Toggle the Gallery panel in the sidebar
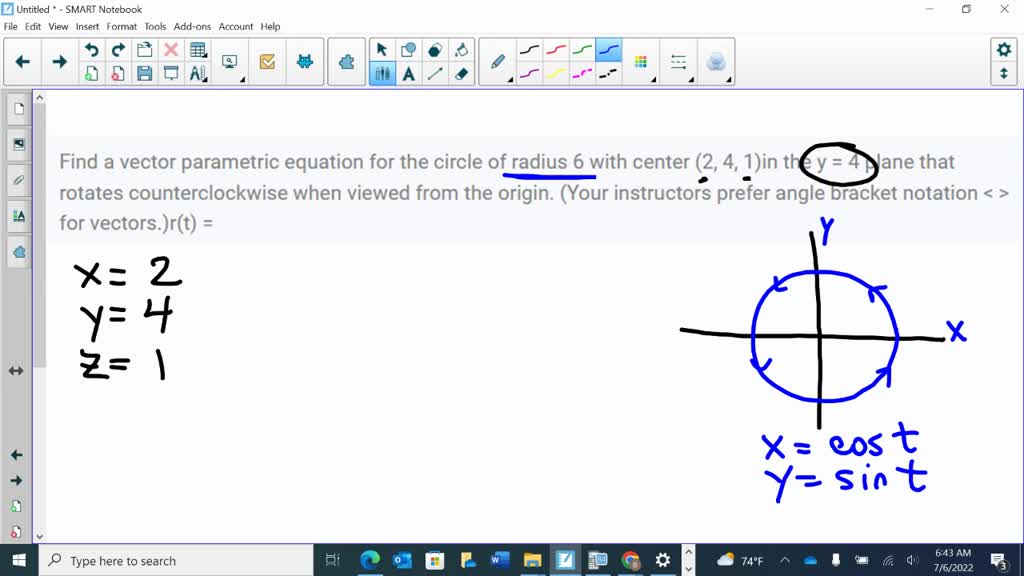The image size is (1024, 576). coord(18,142)
